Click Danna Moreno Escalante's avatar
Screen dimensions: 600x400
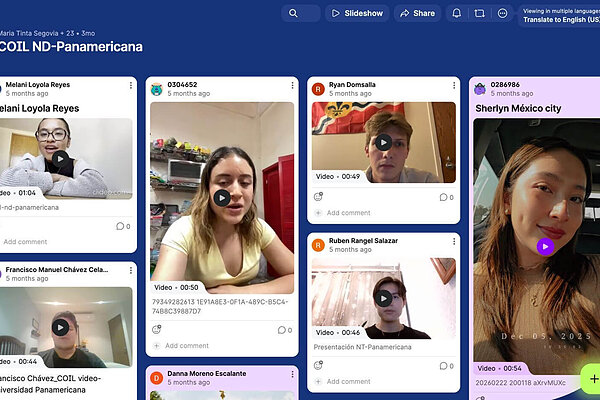[x=157, y=378]
